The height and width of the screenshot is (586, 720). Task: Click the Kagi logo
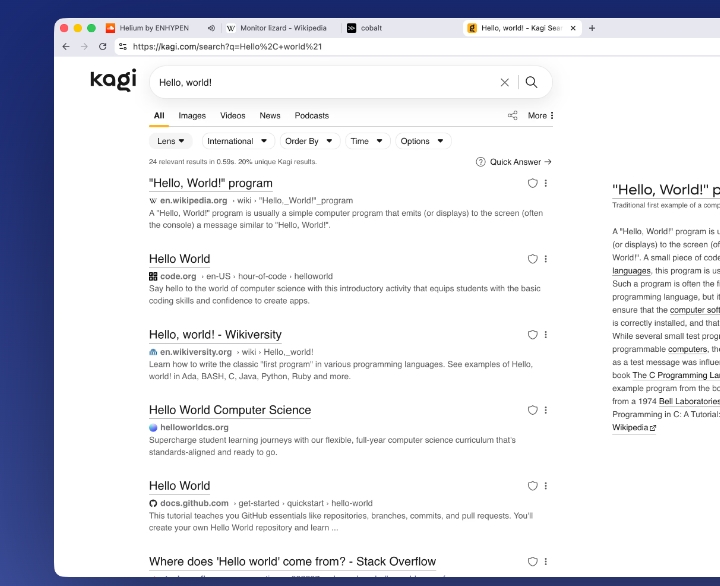(113, 80)
